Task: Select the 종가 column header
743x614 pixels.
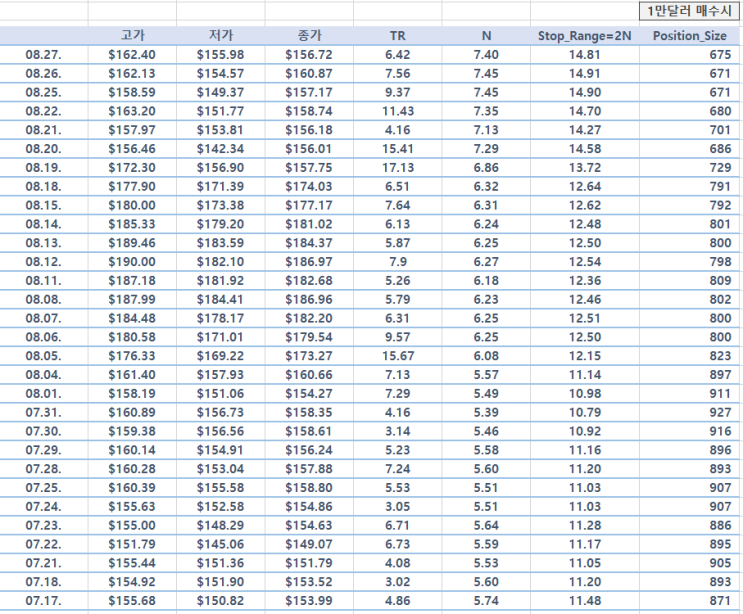Action: [309, 36]
